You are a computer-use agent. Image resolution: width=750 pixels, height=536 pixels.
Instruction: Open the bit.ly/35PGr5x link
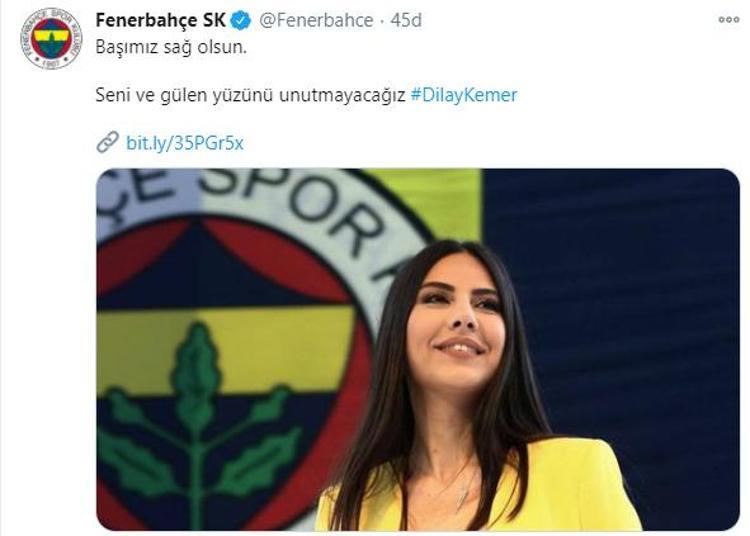pos(185,143)
